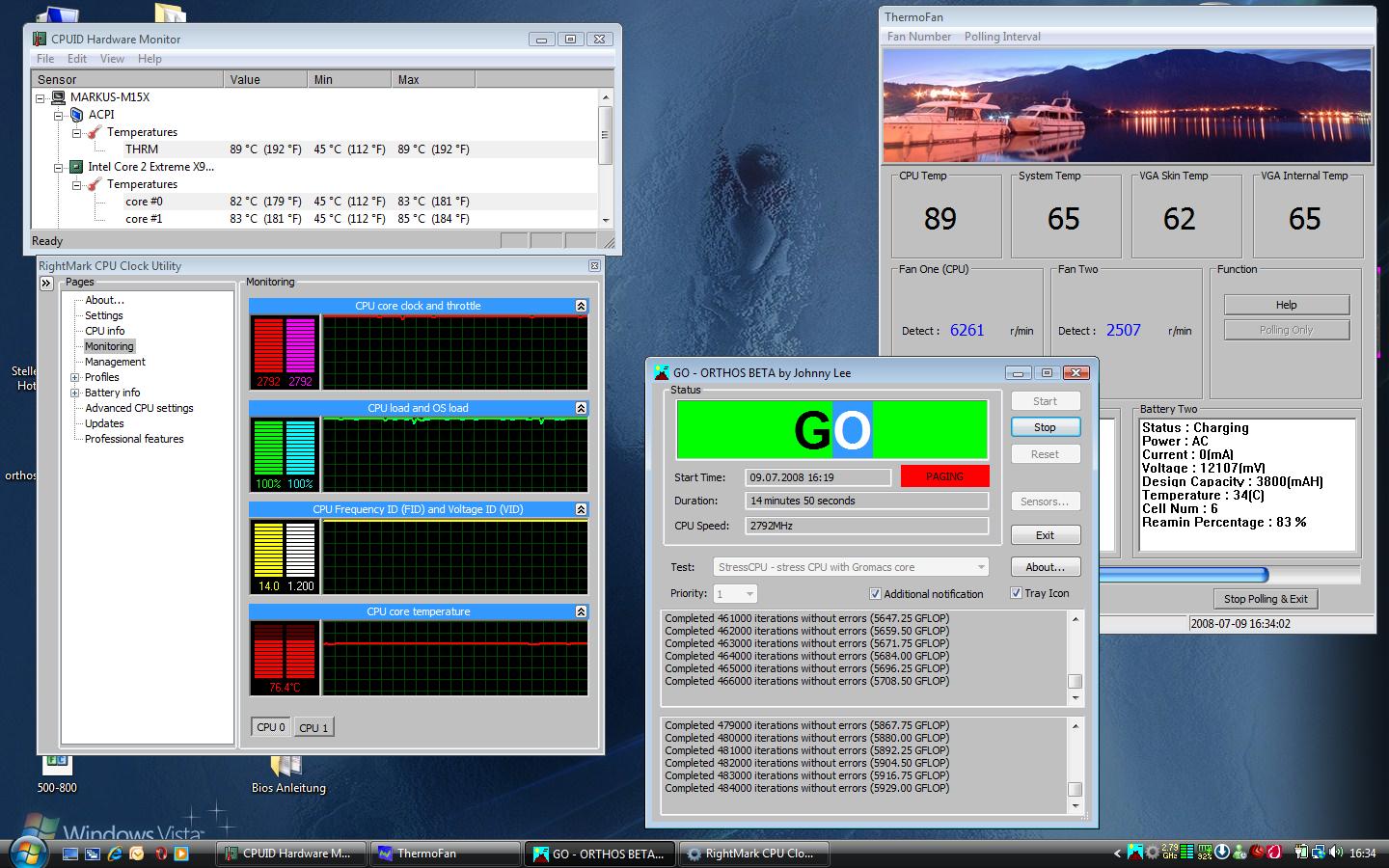Click the Start Time field in ORTHOS
This screenshot has width=1389, height=868.
[818, 477]
